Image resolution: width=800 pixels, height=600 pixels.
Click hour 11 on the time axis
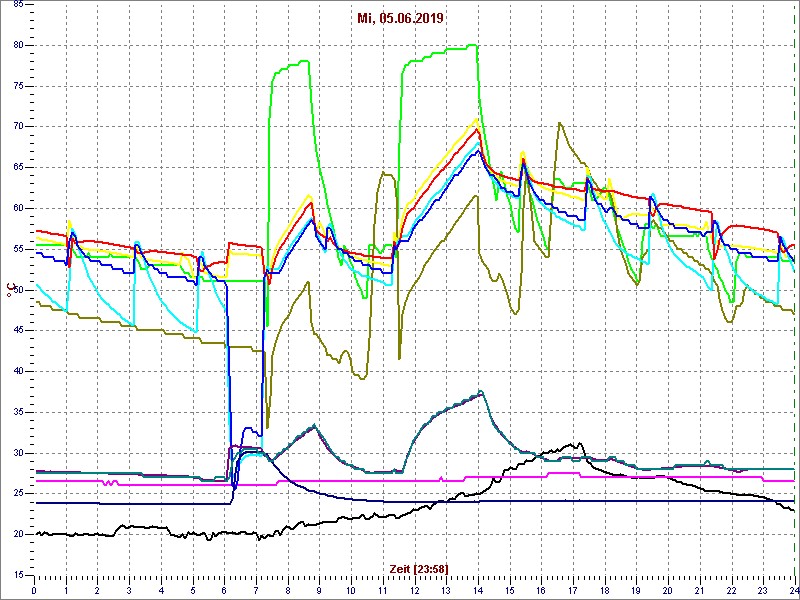coord(383,591)
